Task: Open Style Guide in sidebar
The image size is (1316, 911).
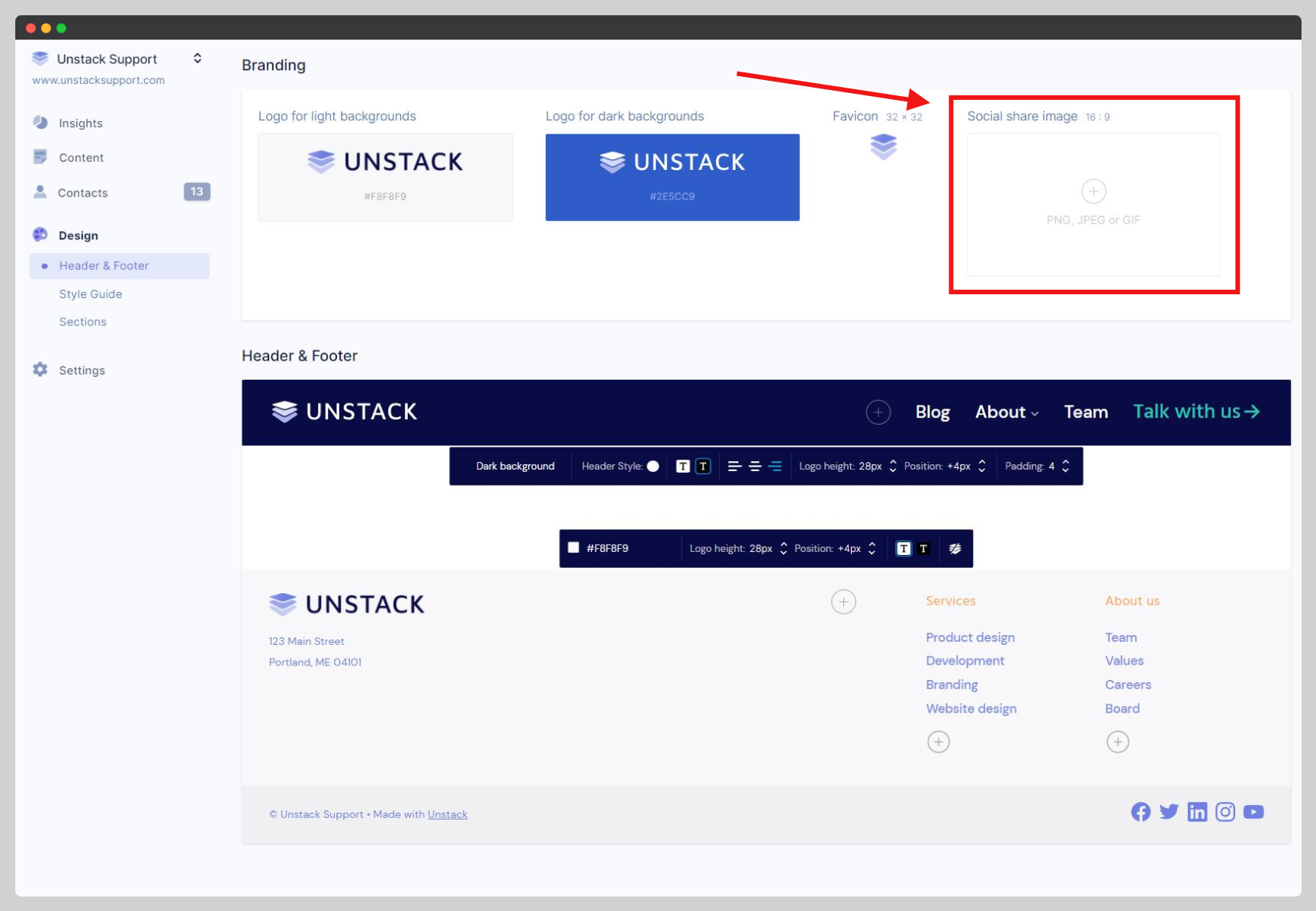Action: coord(91,294)
